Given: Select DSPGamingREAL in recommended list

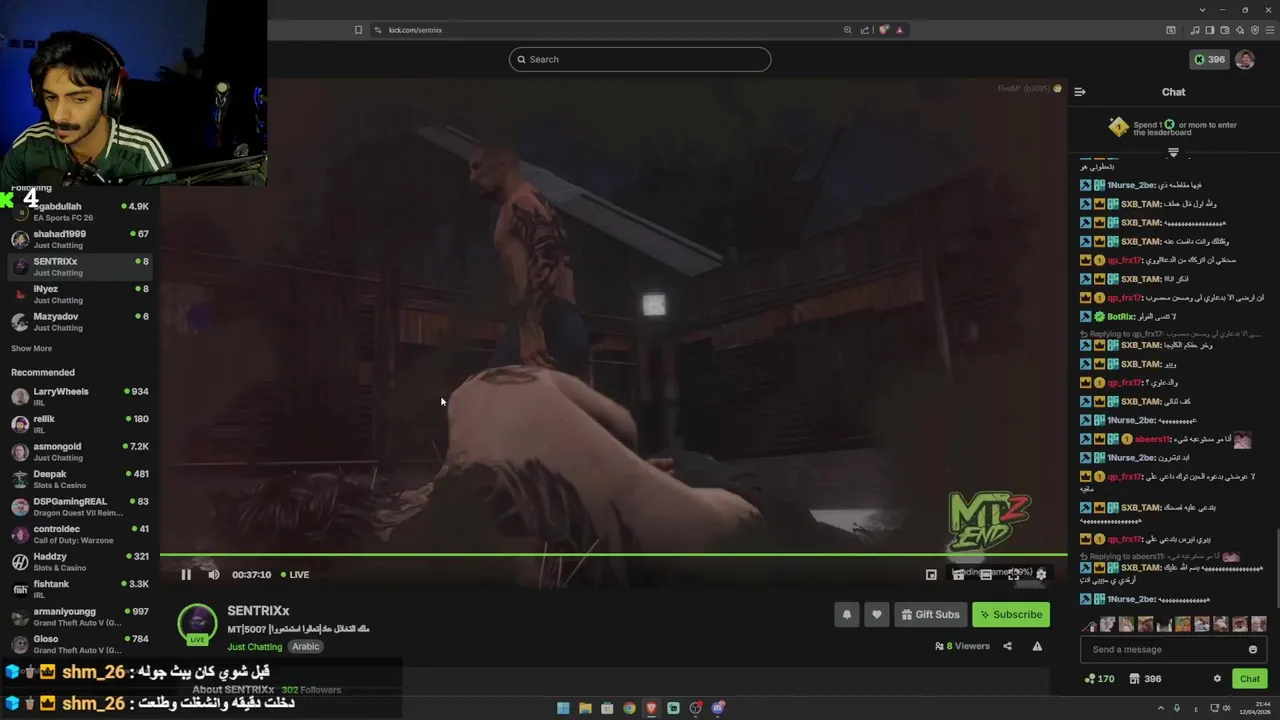Looking at the screenshot, I should coord(80,506).
